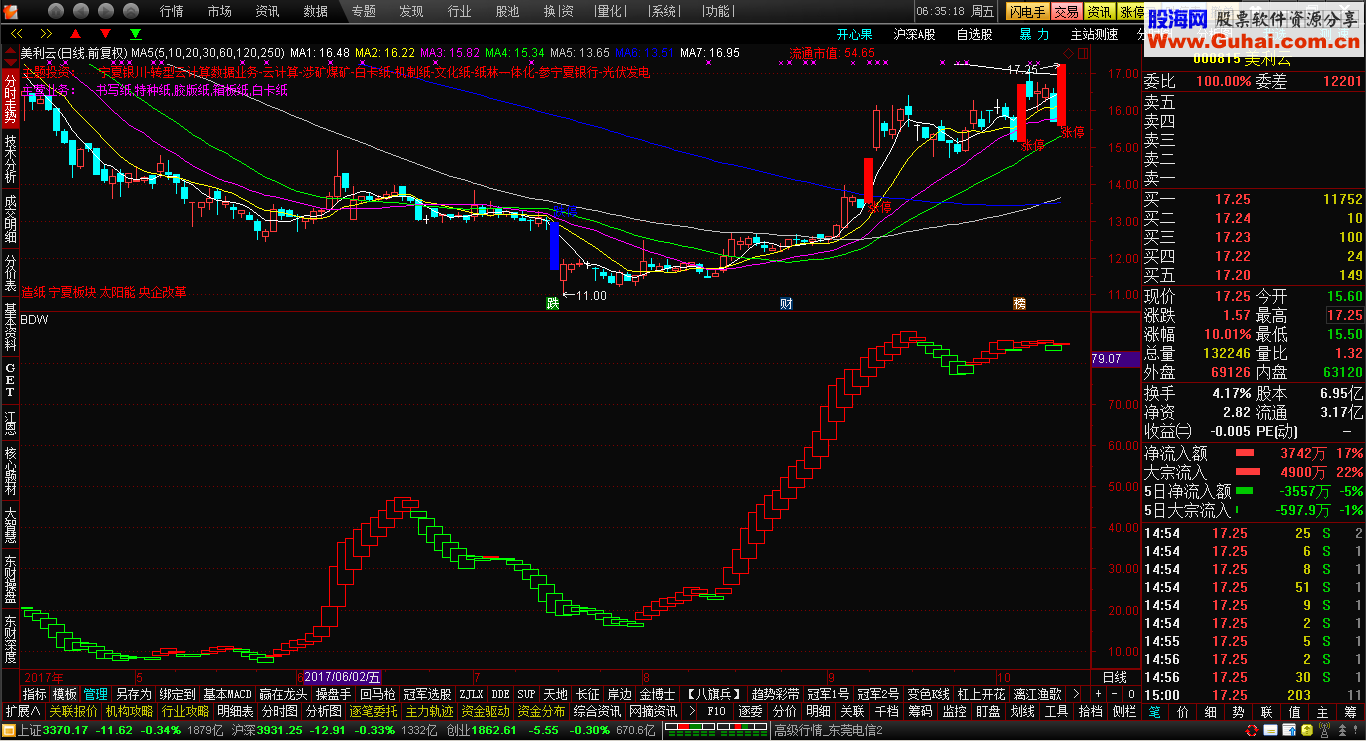Screen dimensions: 1366x741
Task: Click the plus zoom-in button
Action: [x=1097, y=694]
